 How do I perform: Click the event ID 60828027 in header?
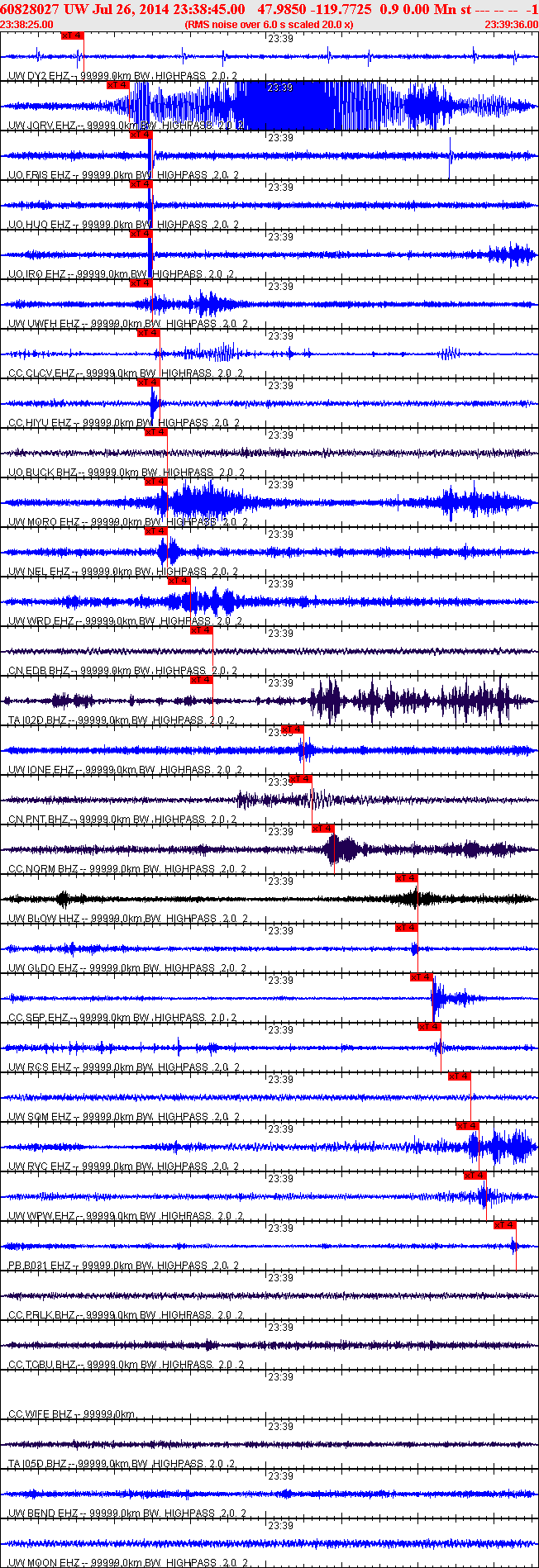click(29, 9)
